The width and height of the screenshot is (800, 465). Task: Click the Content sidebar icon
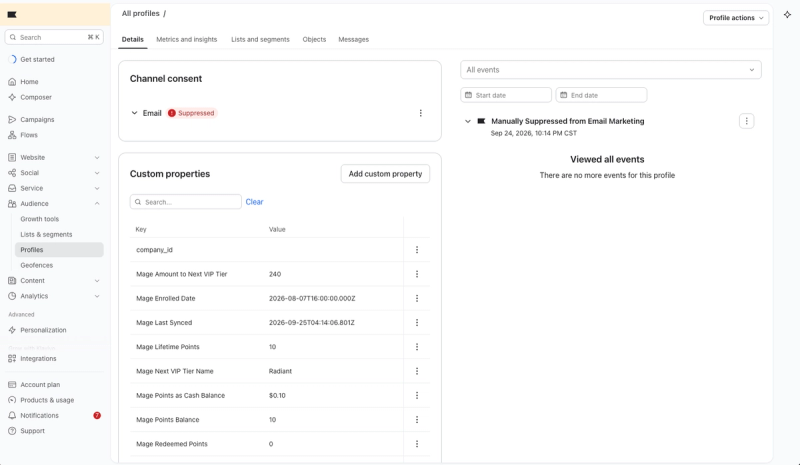pyautogui.click(x=12, y=280)
